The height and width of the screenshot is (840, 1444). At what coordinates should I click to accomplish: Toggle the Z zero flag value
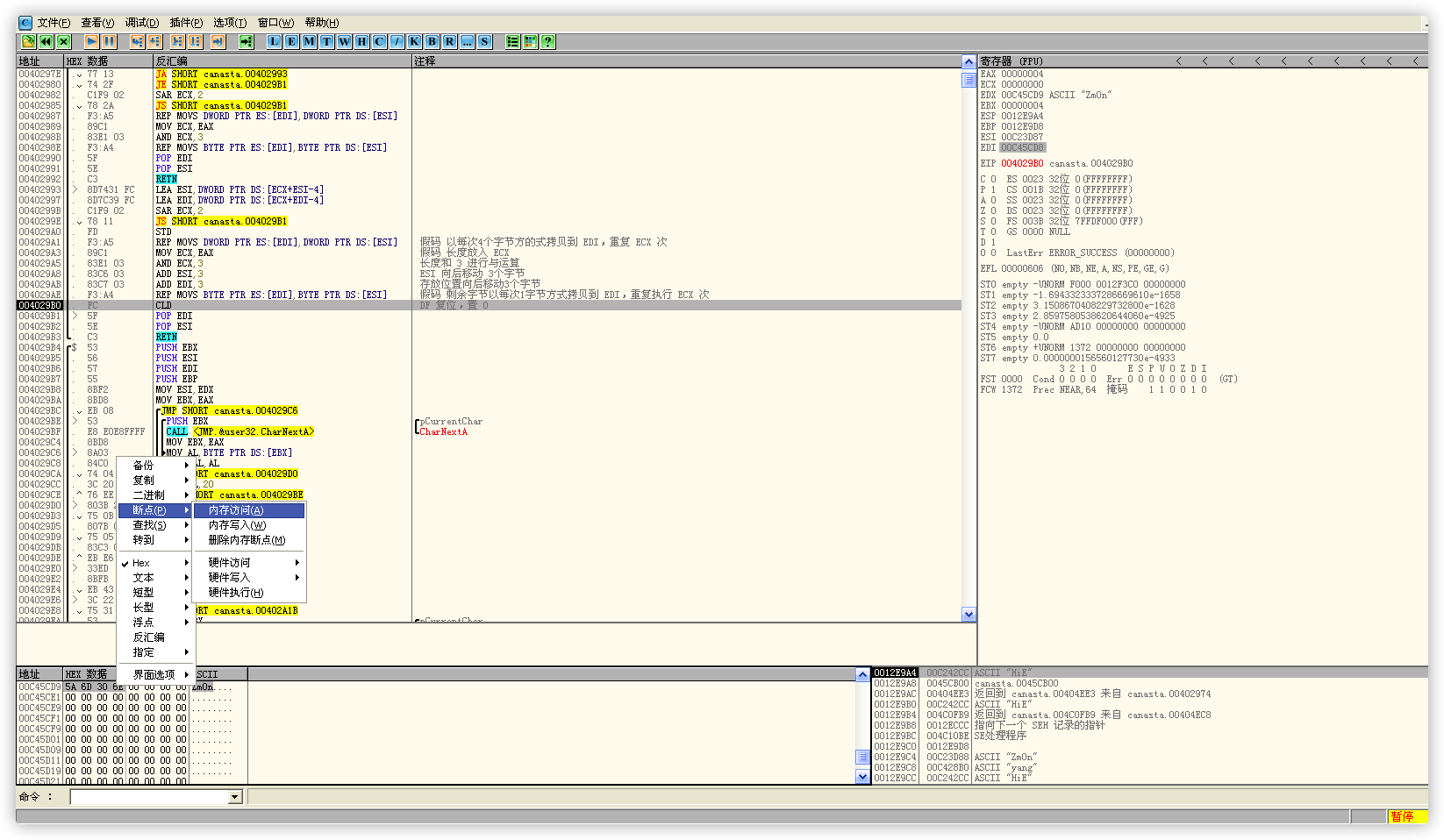pos(993,210)
